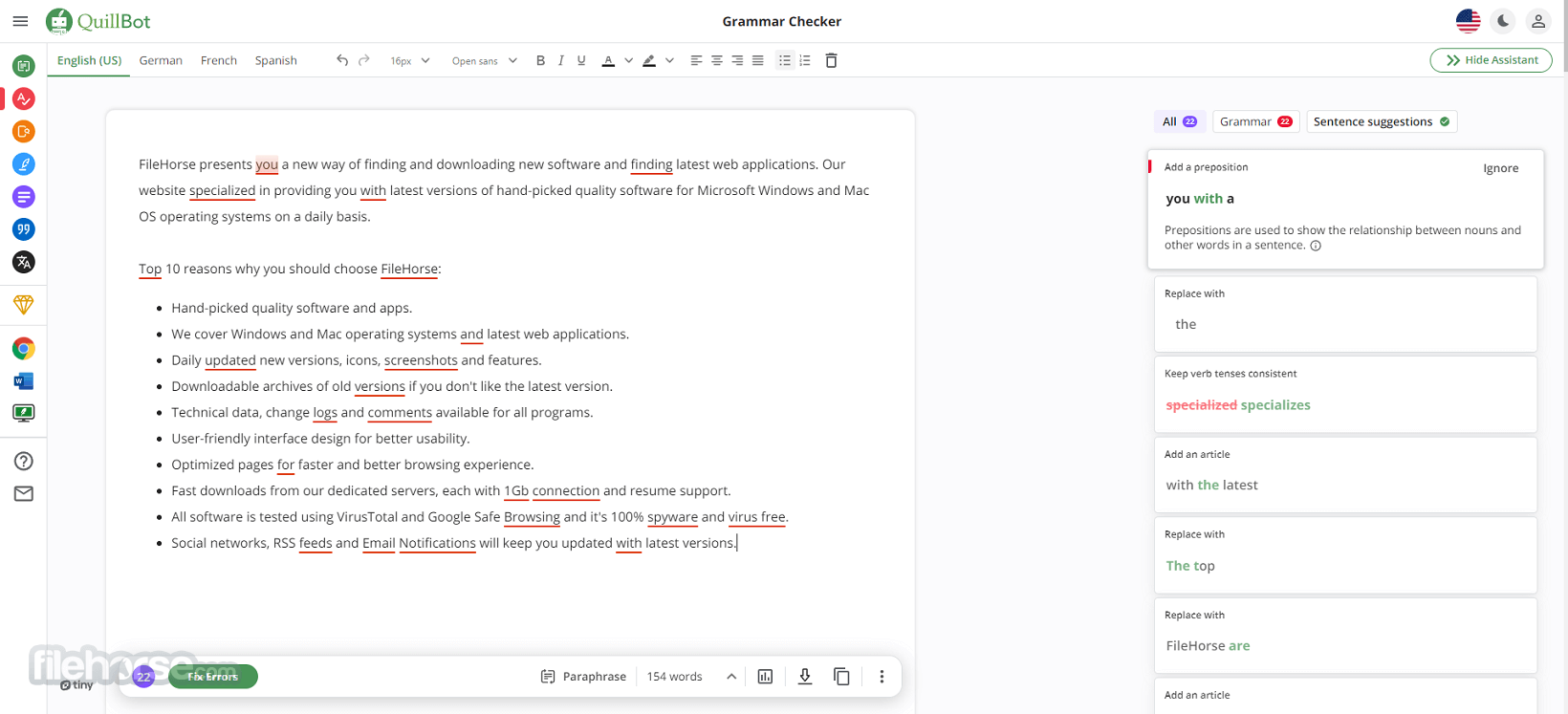Viewport: 1568px width, 714px height.
Task: Open the preposition info circle icon
Action: [1316, 246]
